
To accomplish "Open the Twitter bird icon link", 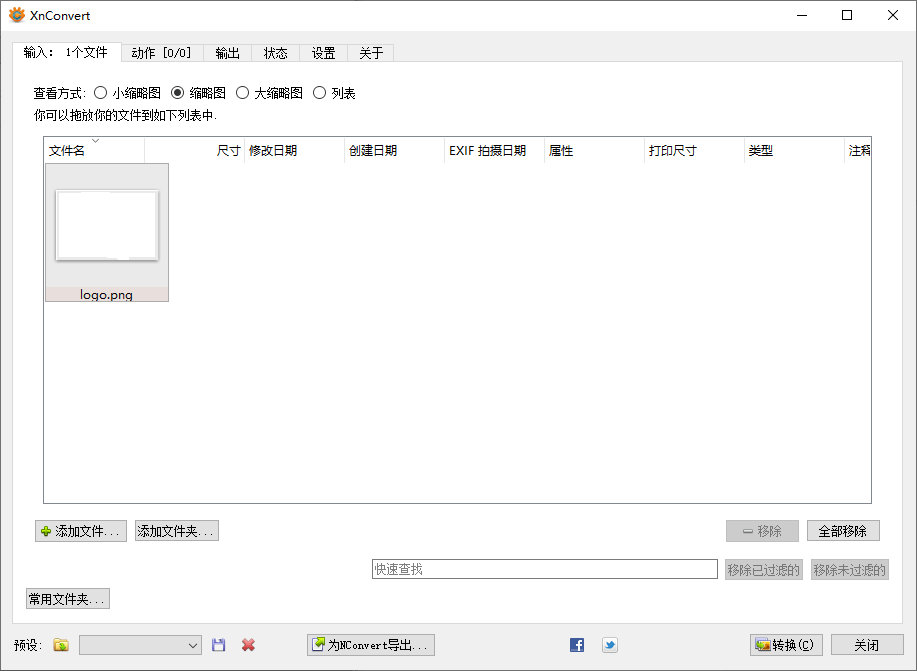I will pyautogui.click(x=609, y=645).
